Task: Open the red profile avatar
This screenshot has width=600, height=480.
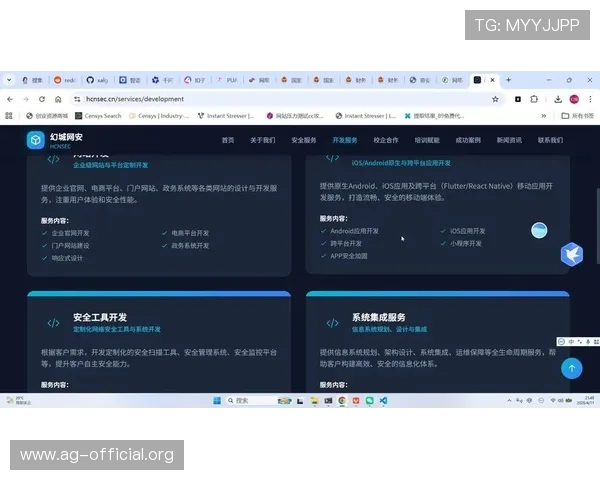Action: coord(574,99)
